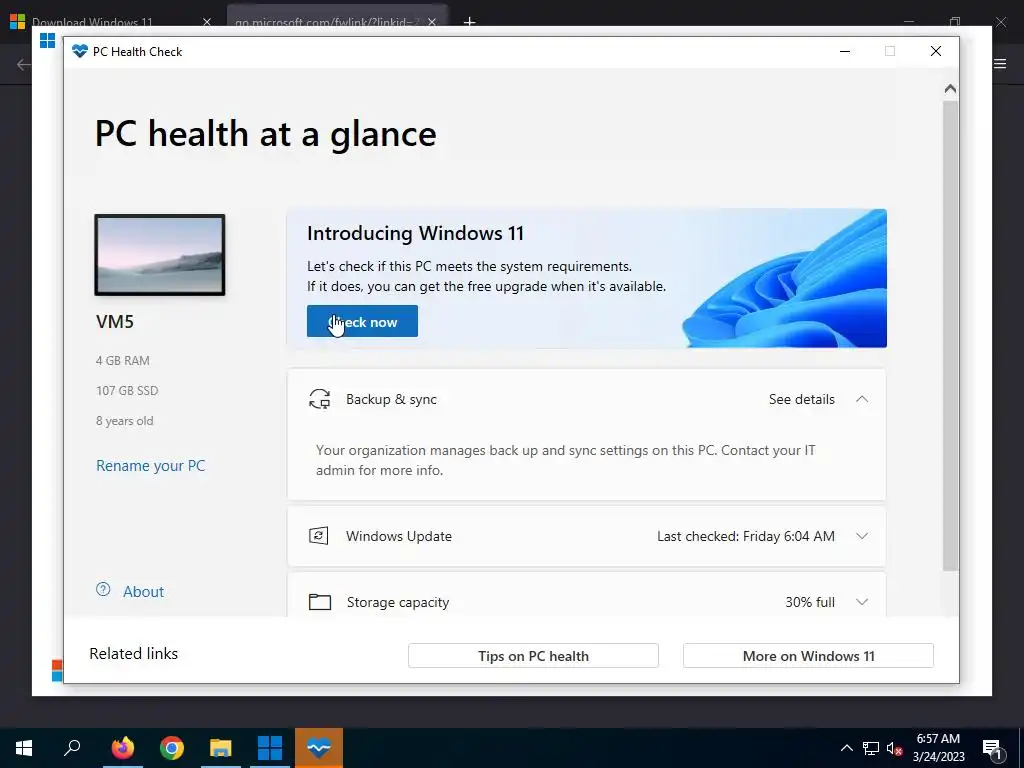The image size is (1024, 768).
Task: Open Google Chrome from the taskbar
Action: coord(172,748)
